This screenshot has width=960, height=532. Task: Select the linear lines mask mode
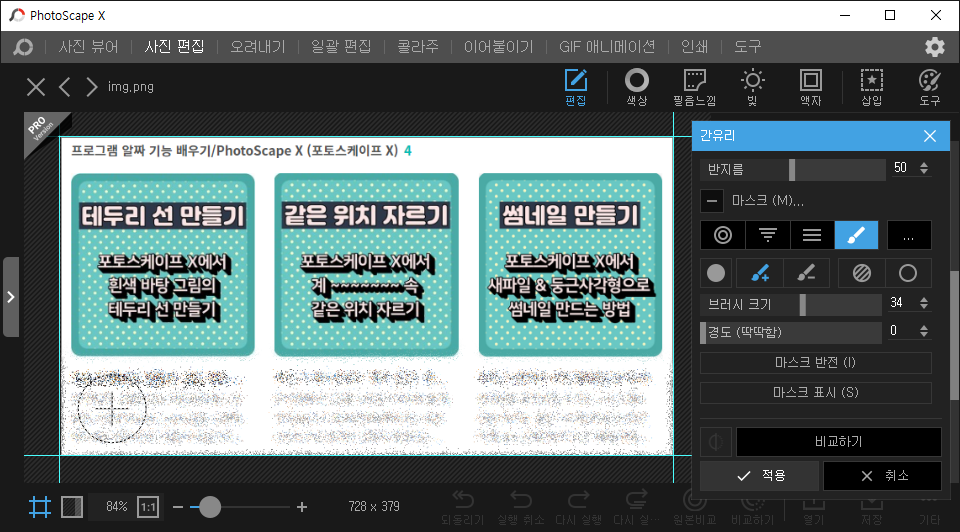click(812, 235)
